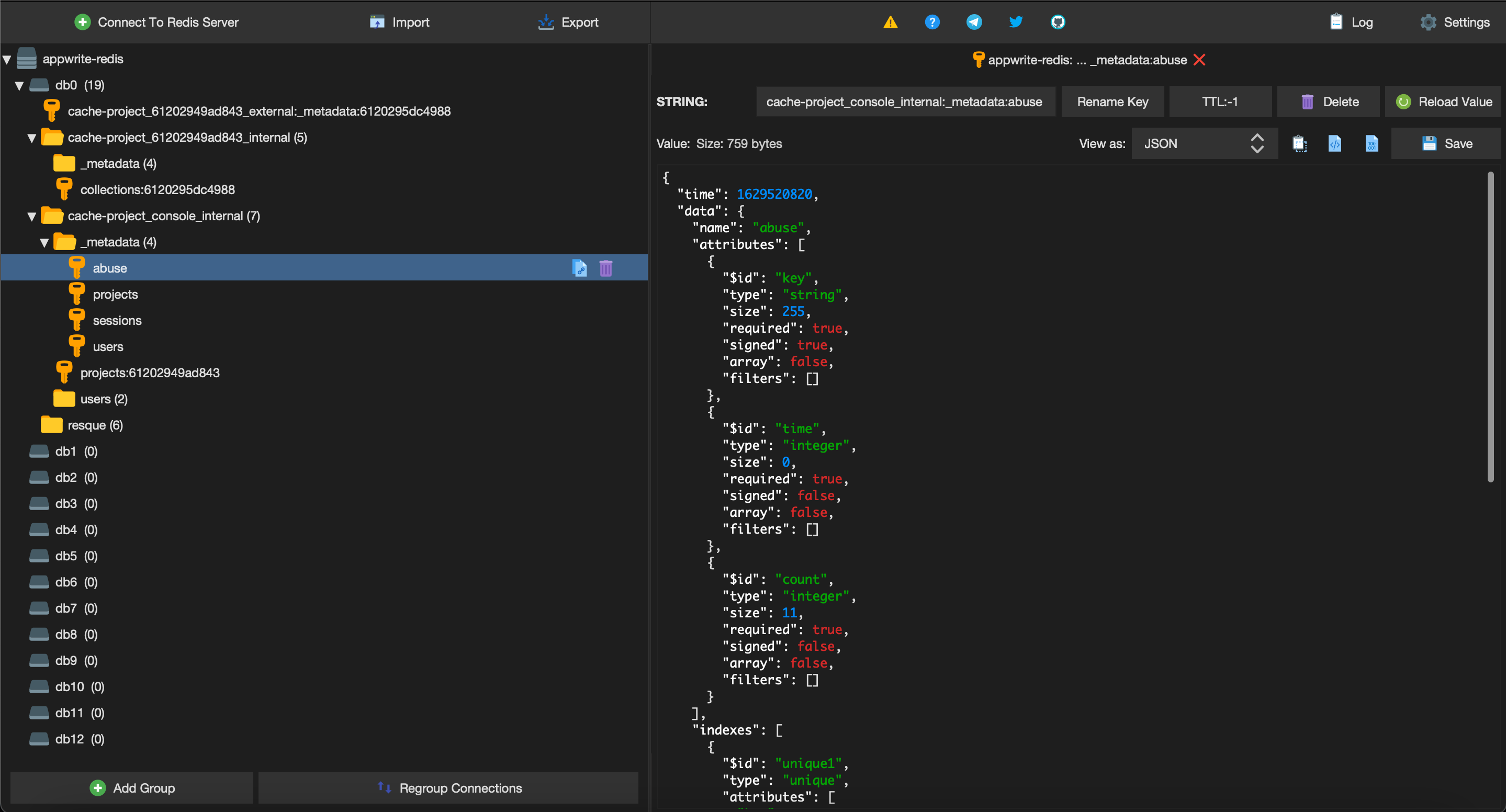
Task: Click copy value to clipboard icon
Action: (x=1299, y=144)
